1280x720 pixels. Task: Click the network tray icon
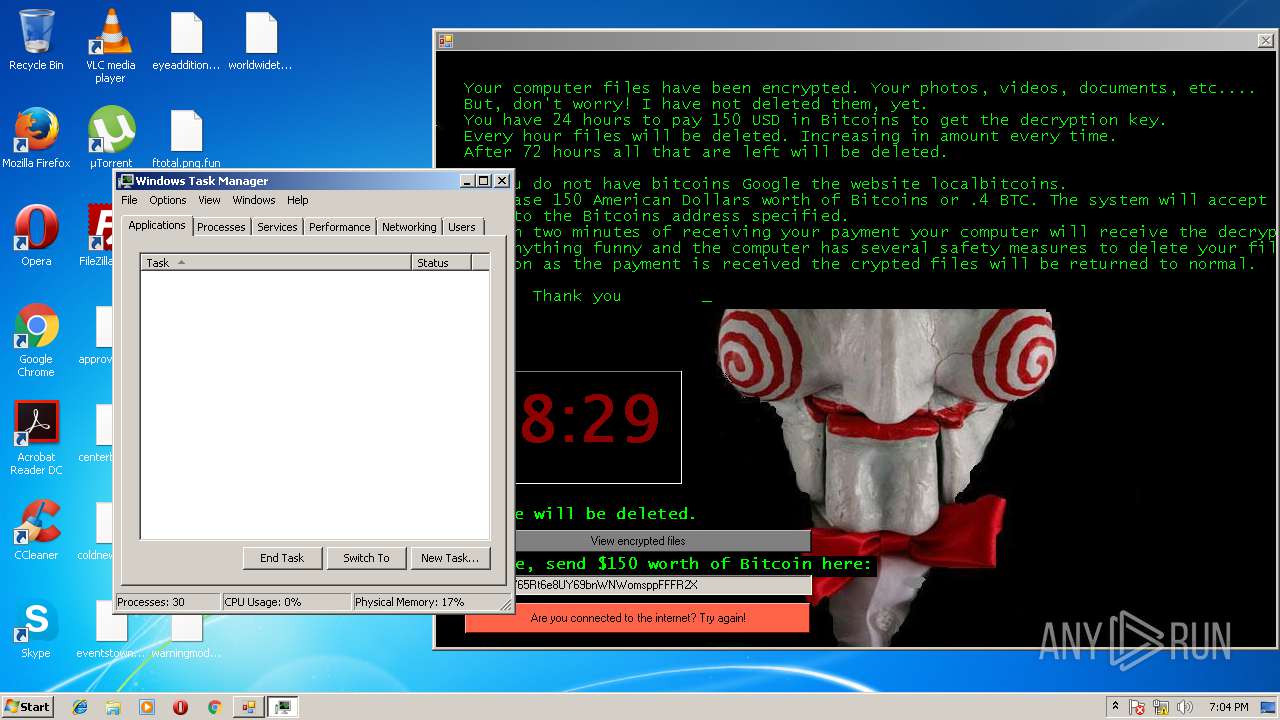[1163, 707]
